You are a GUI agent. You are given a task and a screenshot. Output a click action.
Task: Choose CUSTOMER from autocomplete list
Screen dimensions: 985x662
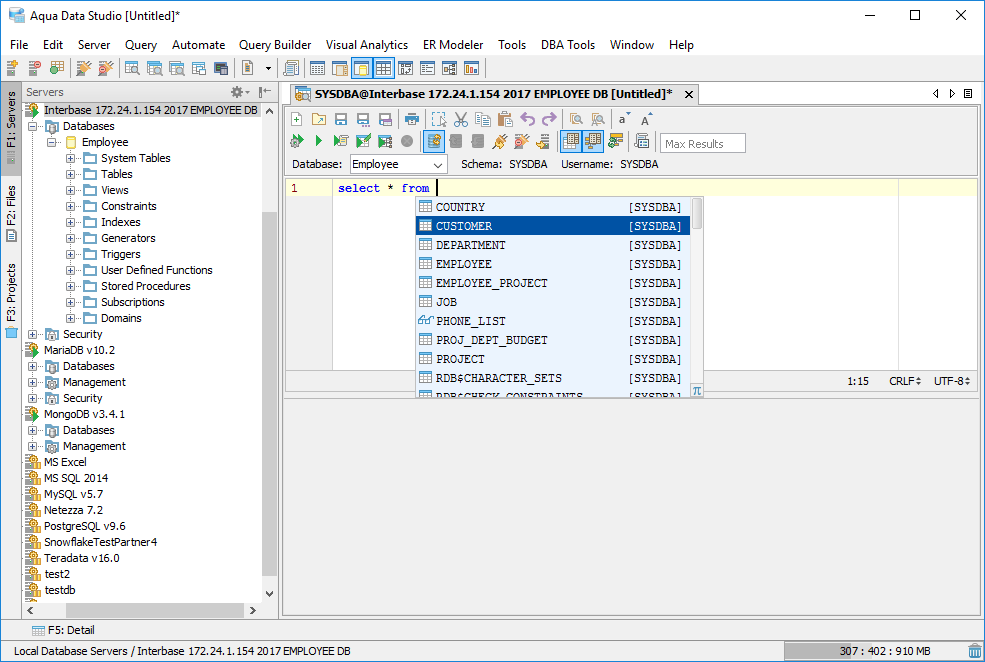point(553,226)
